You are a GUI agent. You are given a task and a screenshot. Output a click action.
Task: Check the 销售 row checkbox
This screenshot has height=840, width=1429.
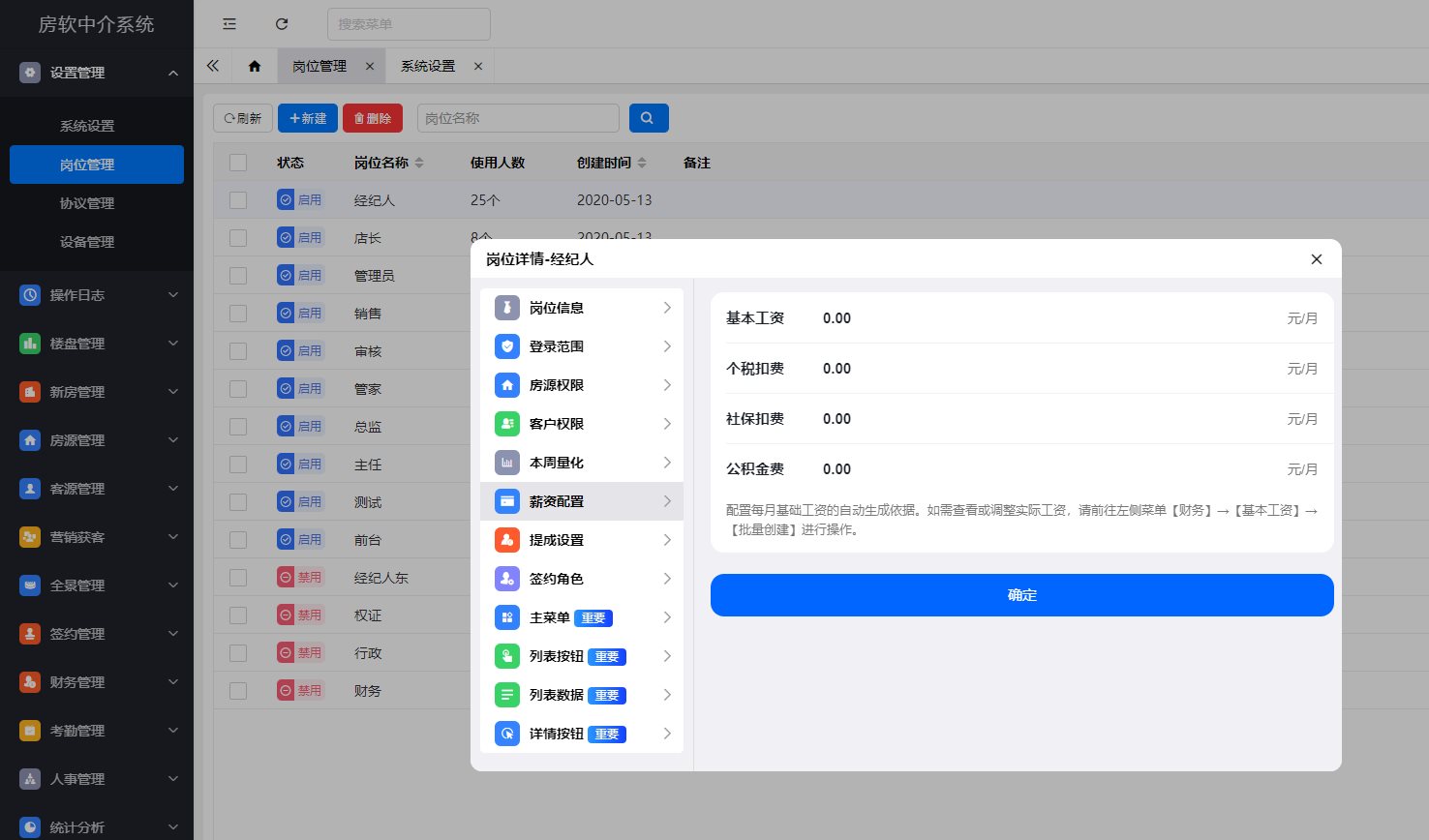pos(238,314)
